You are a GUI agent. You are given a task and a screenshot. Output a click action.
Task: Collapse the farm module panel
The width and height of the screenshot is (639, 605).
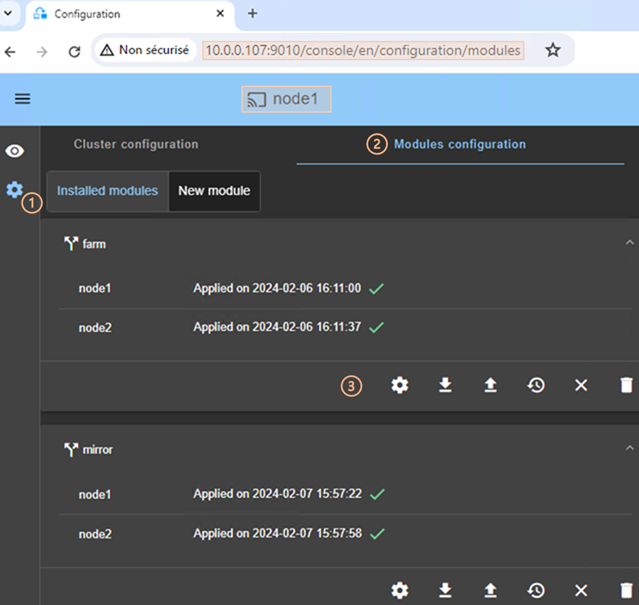pos(628,242)
